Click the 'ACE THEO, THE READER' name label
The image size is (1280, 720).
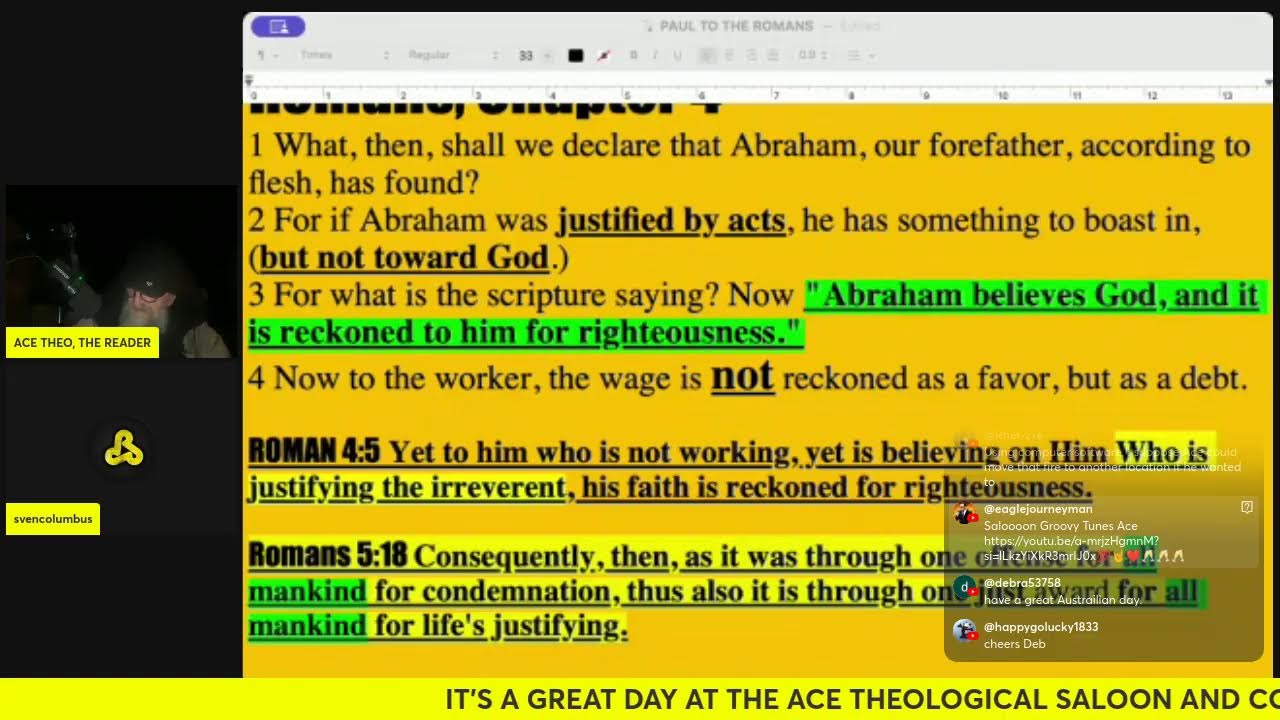click(x=82, y=343)
